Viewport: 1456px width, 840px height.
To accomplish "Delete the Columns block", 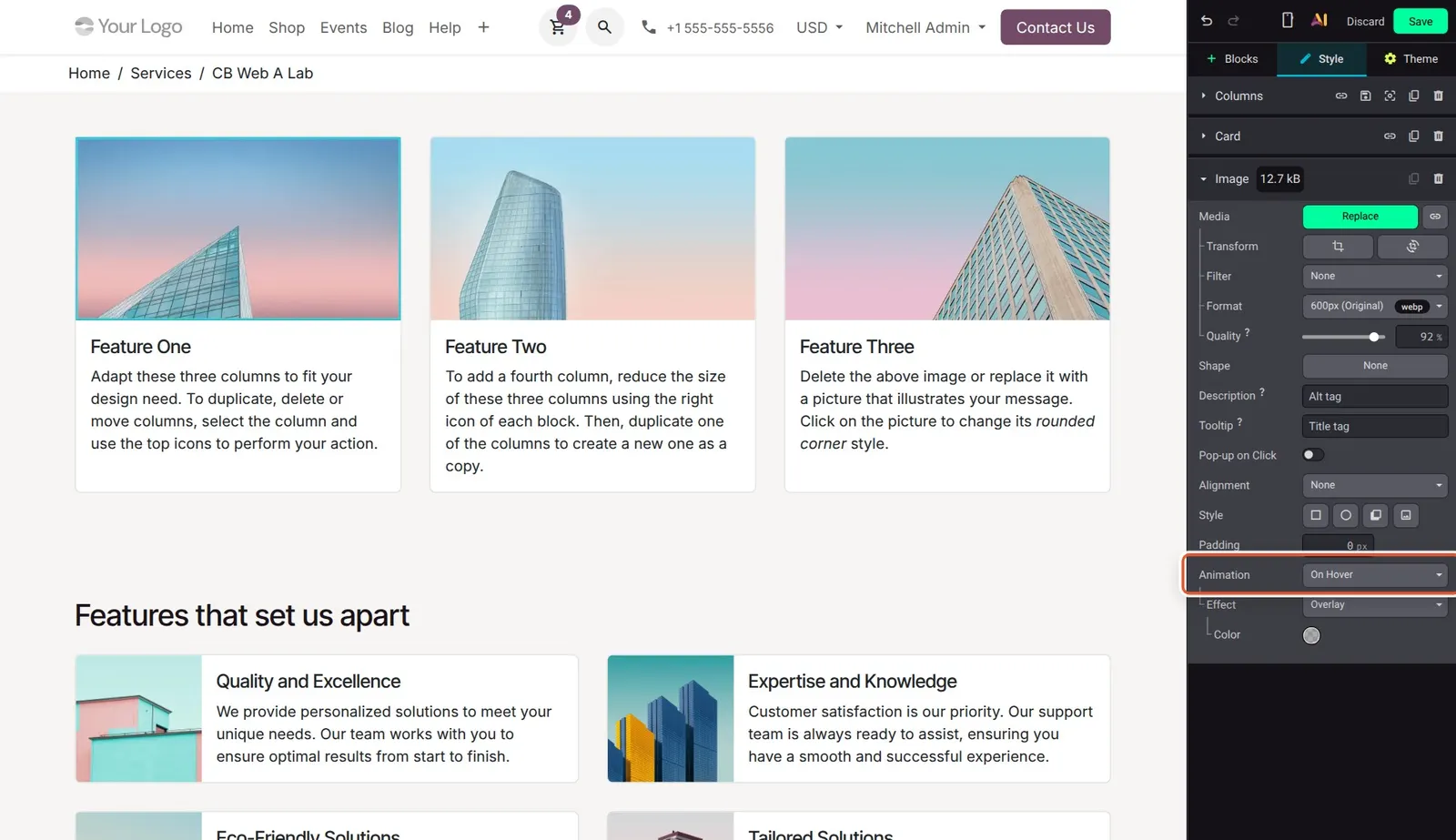I will pyautogui.click(x=1439, y=96).
